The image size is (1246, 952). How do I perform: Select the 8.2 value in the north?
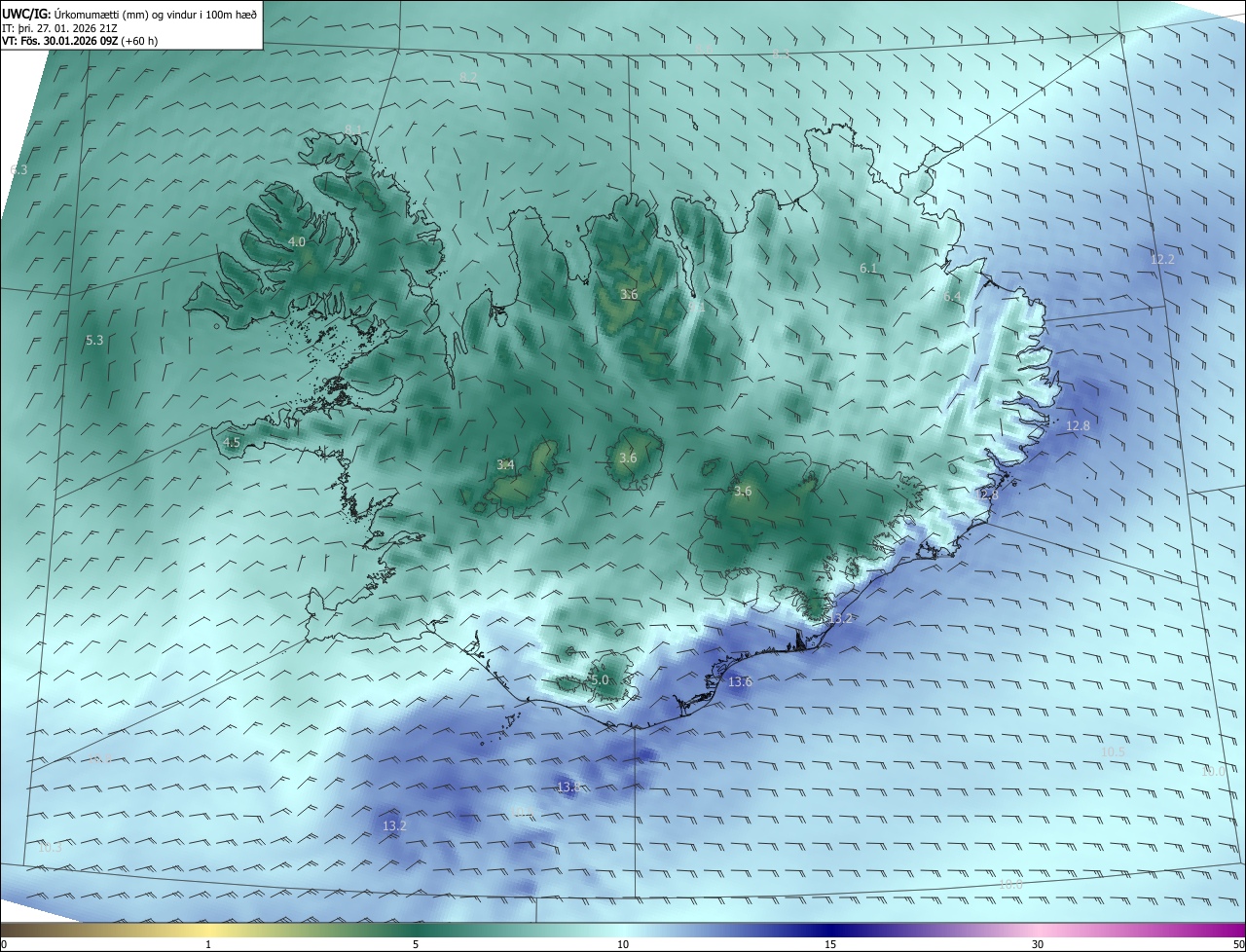tap(468, 77)
